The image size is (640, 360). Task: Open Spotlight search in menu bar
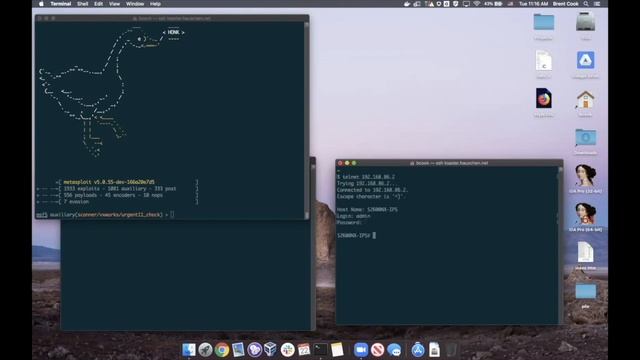tap(586, 4)
